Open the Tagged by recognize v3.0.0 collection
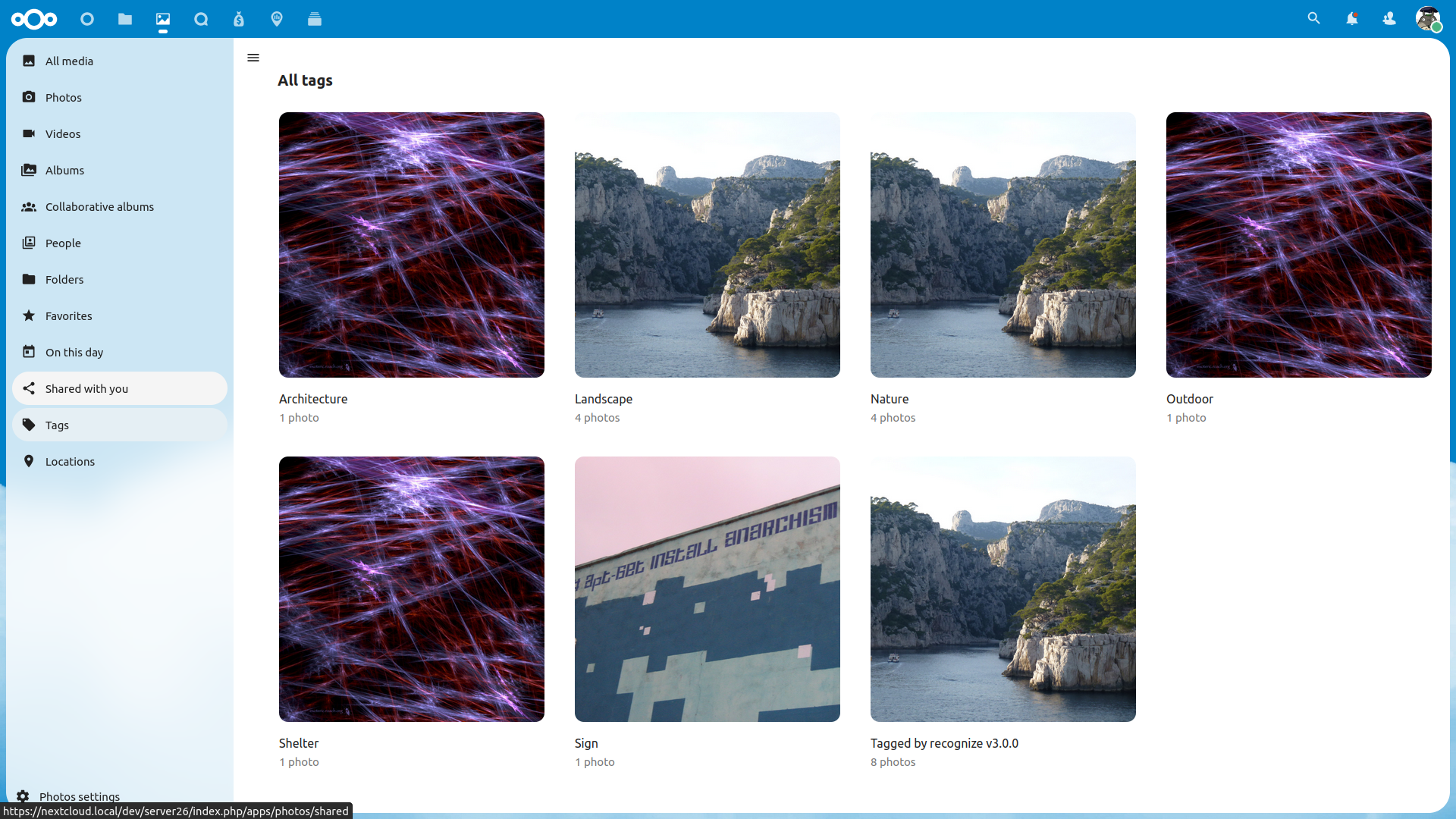This screenshot has width=1456, height=819. (1003, 589)
